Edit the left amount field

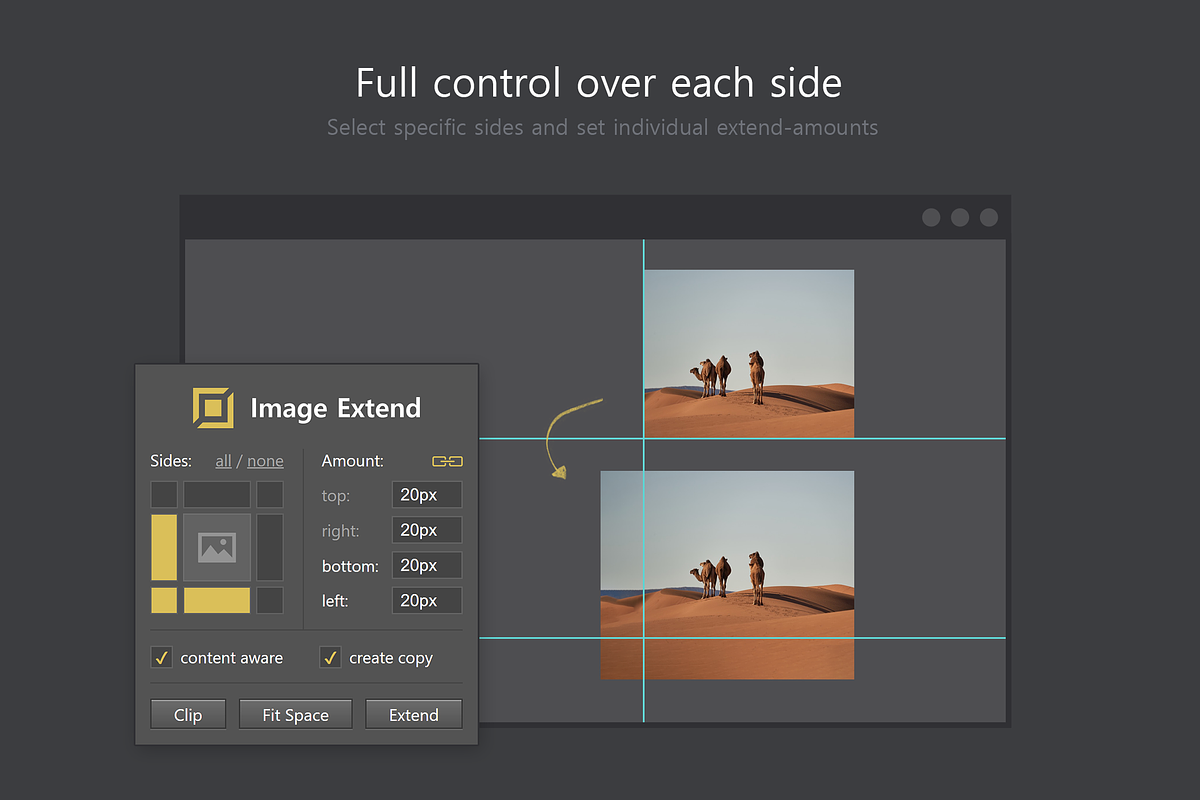tap(427, 600)
